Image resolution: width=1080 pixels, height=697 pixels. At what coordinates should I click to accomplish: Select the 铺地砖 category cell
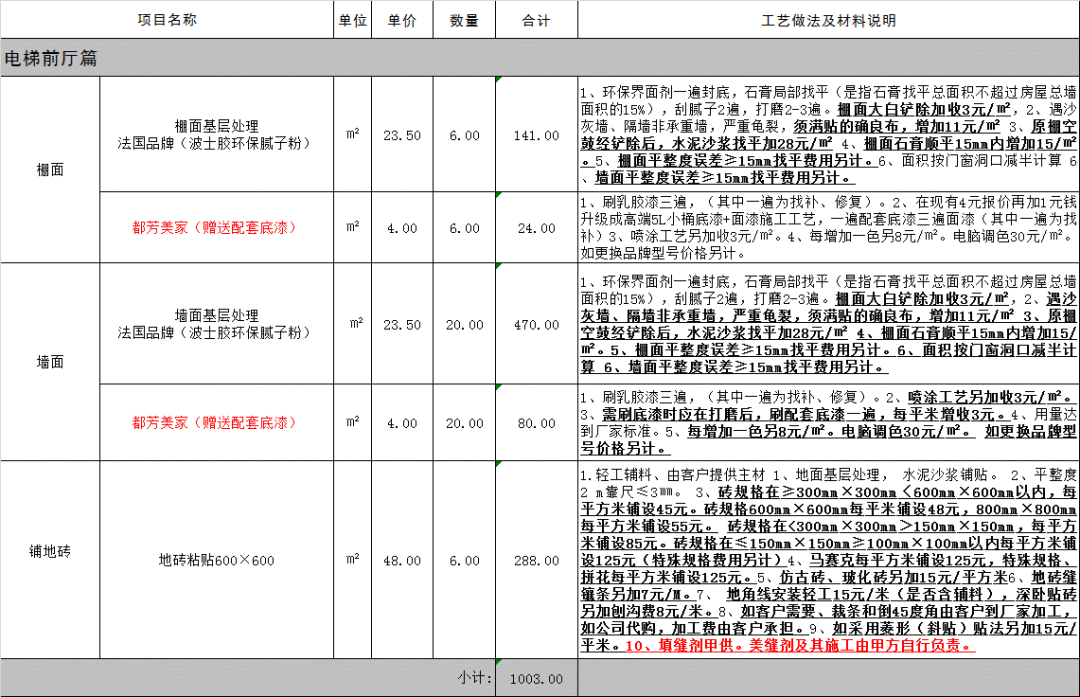(50, 559)
